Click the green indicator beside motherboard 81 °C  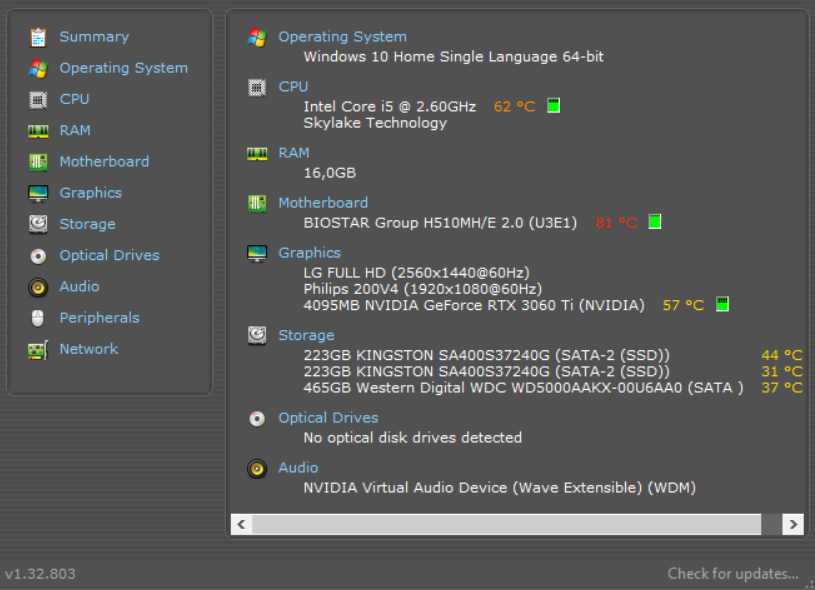coord(655,222)
